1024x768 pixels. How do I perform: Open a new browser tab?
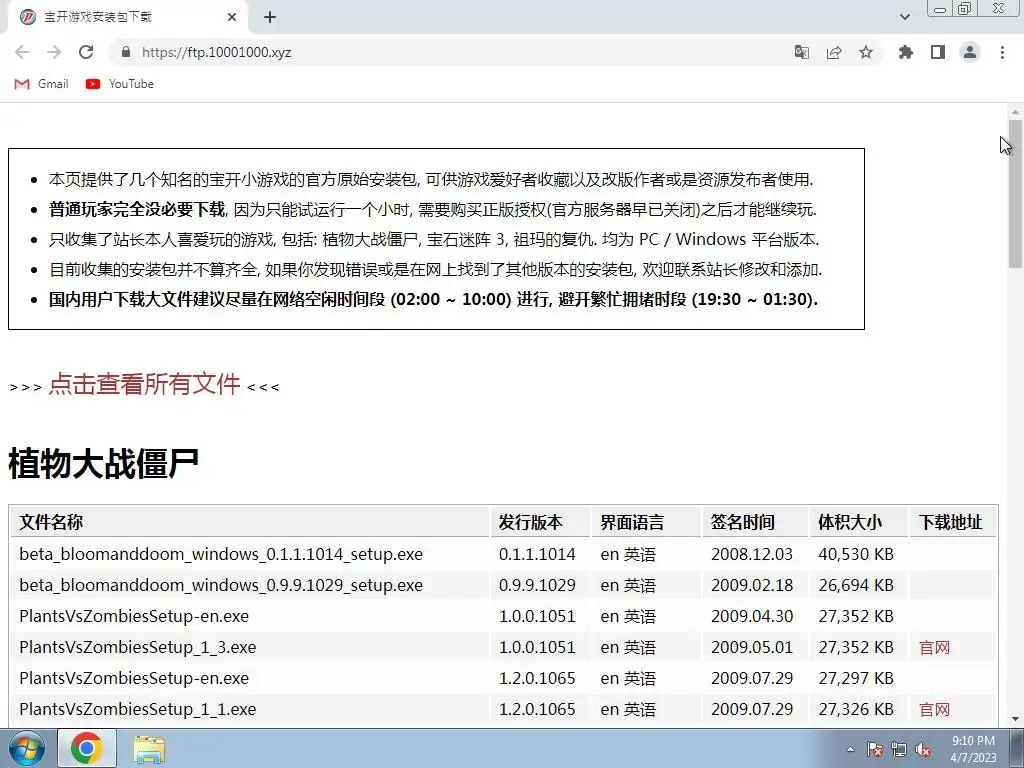[270, 18]
